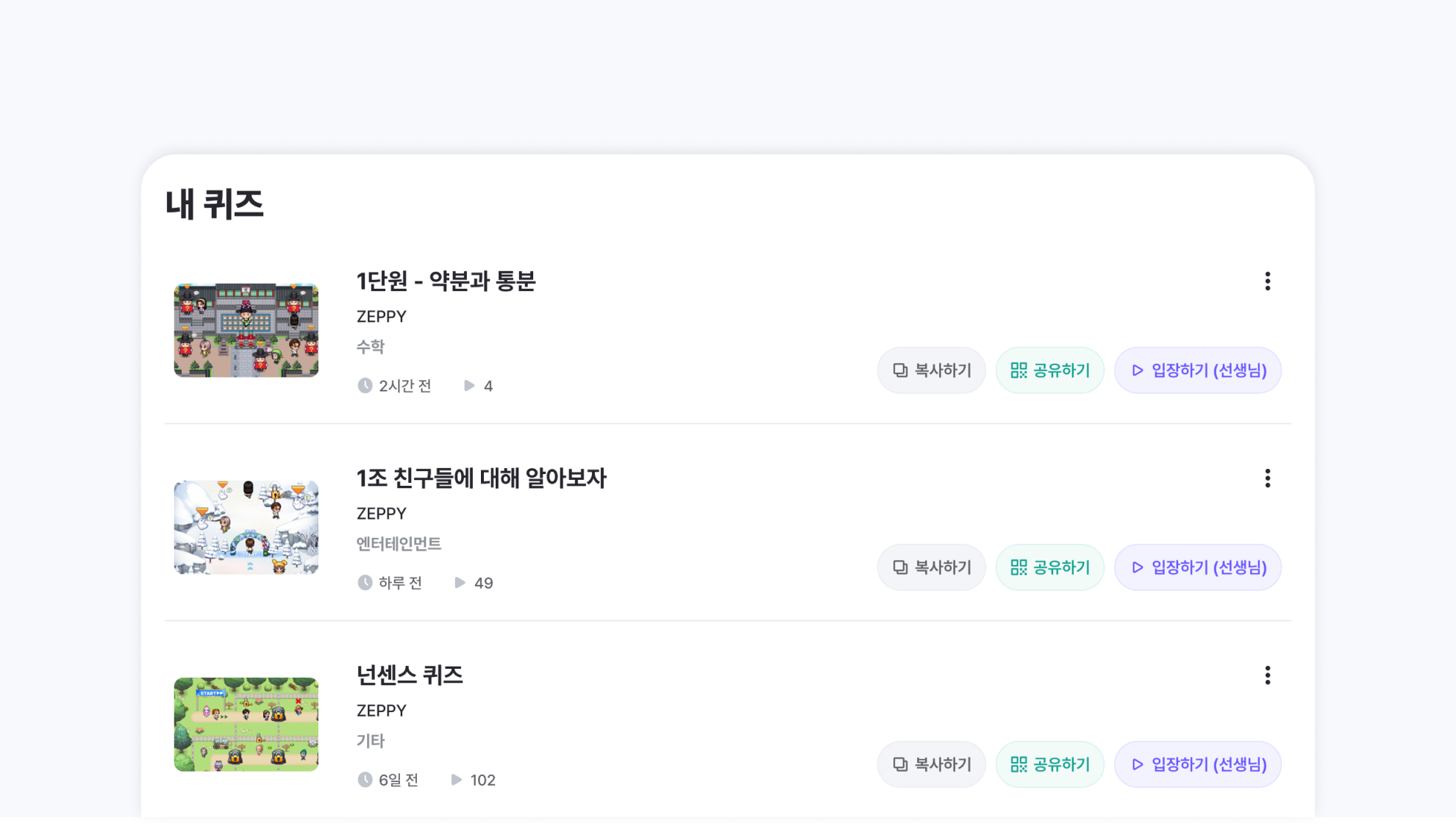Screen dimensions: 1456x829
Task: Open more options for 넌센스 퀴즈
Action: [1268, 675]
